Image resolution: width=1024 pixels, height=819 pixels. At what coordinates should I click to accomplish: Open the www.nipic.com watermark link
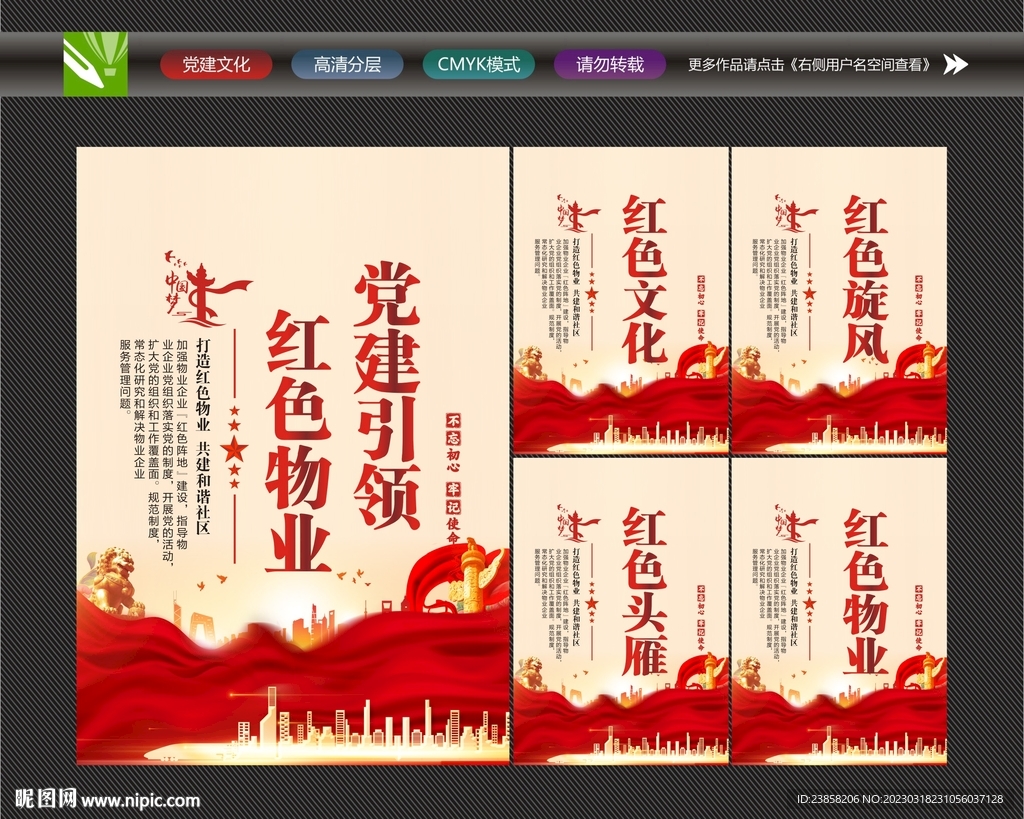pyautogui.click(x=140, y=799)
